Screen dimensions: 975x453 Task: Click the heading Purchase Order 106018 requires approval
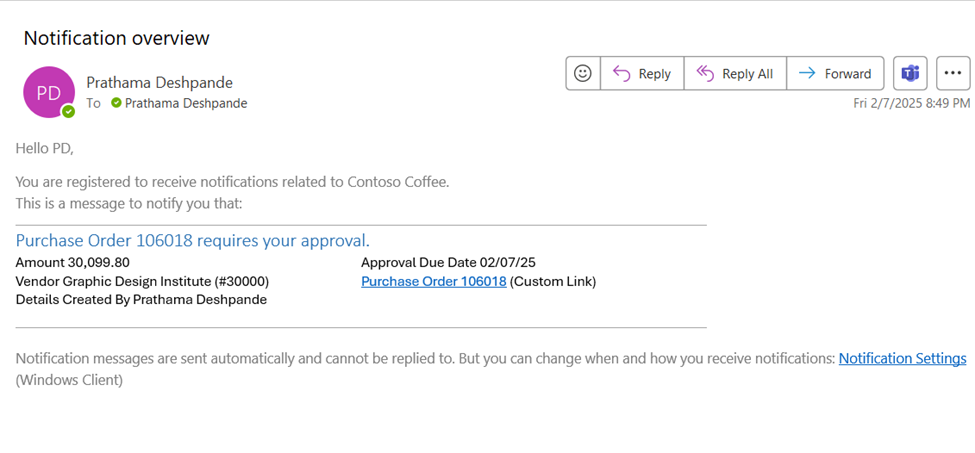pyautogui.click(x=193, y=240)
